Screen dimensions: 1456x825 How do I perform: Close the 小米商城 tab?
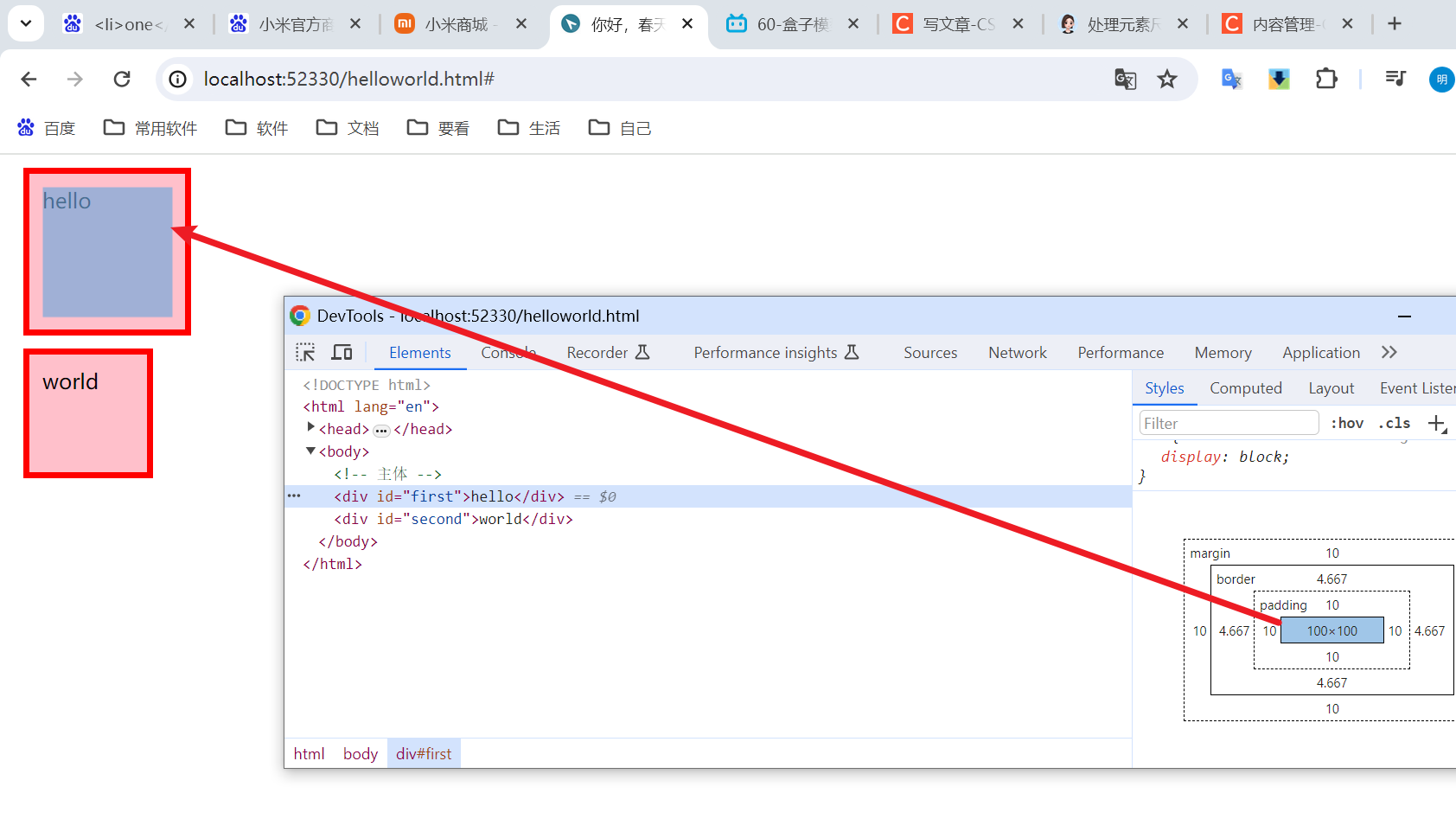click(x=521, y=24)
